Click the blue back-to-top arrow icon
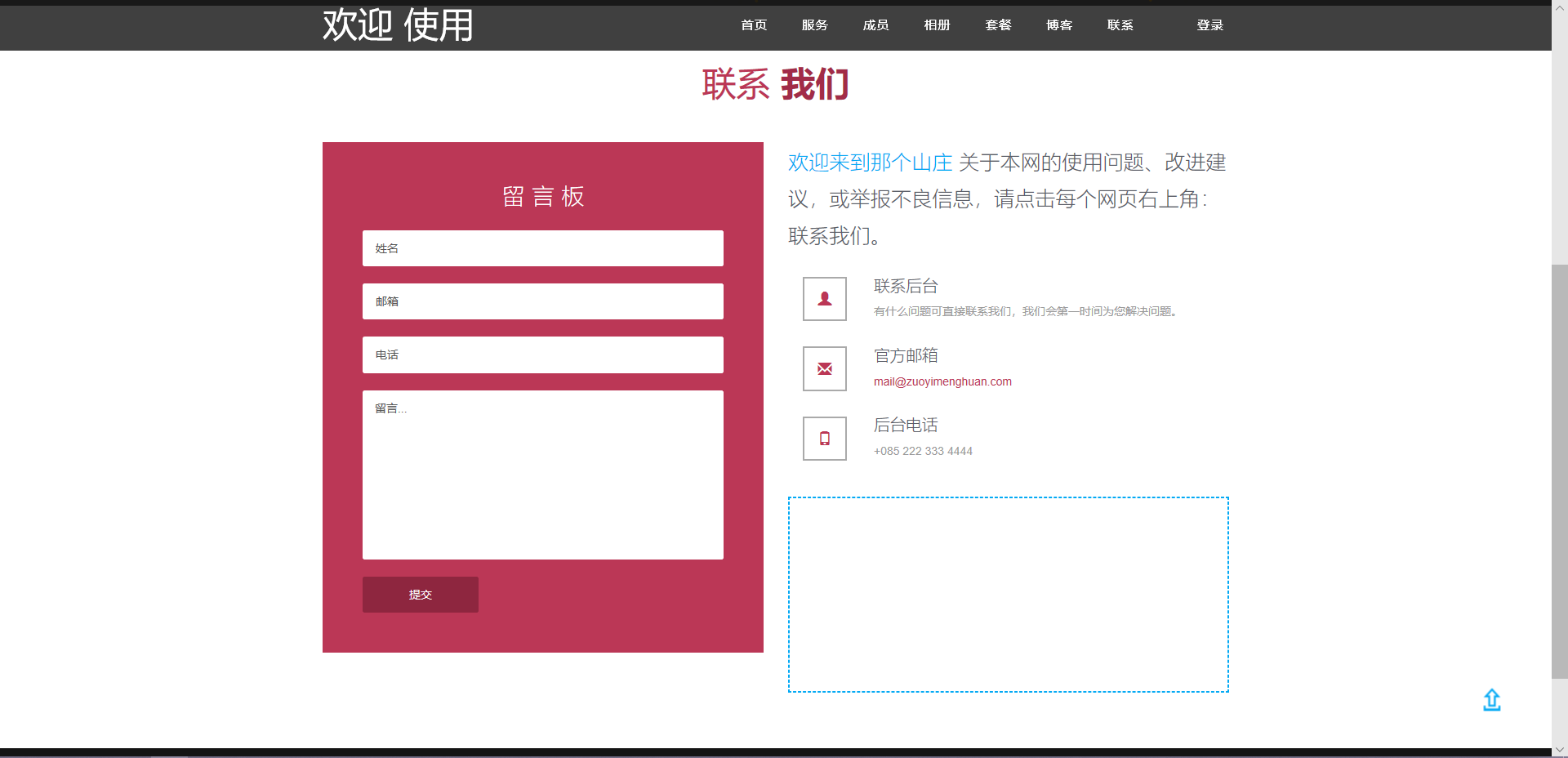This screenshot has height=758, width=1568. [1491, 700]
